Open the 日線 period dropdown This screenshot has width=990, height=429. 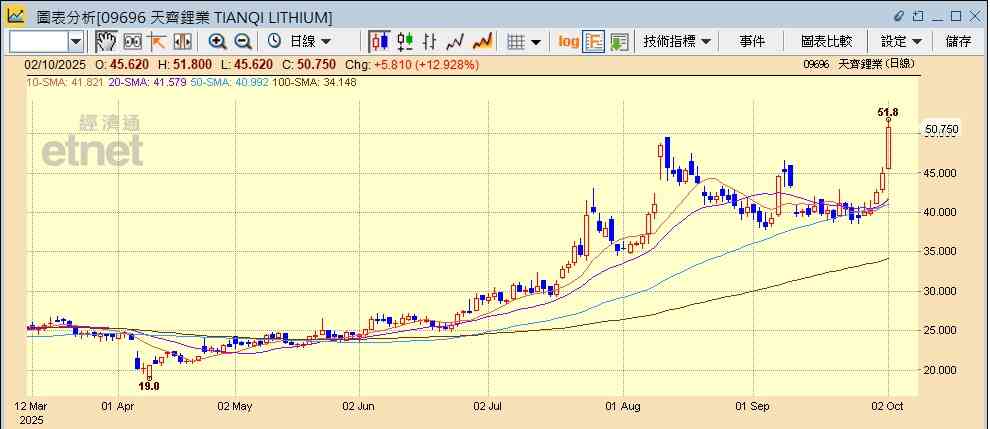click(x=305, y=41)
